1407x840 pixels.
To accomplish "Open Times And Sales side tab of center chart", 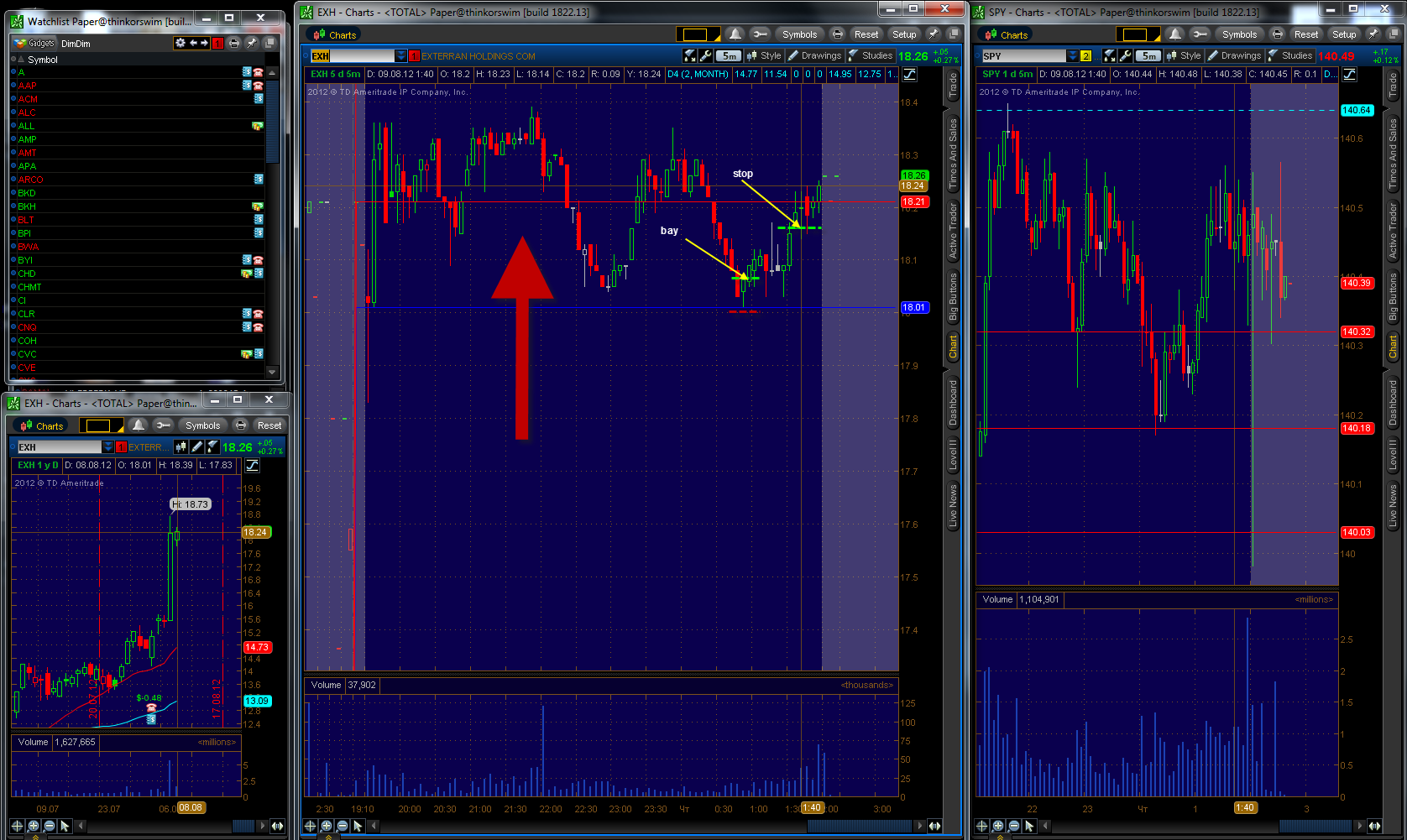I will pos(953,153).
